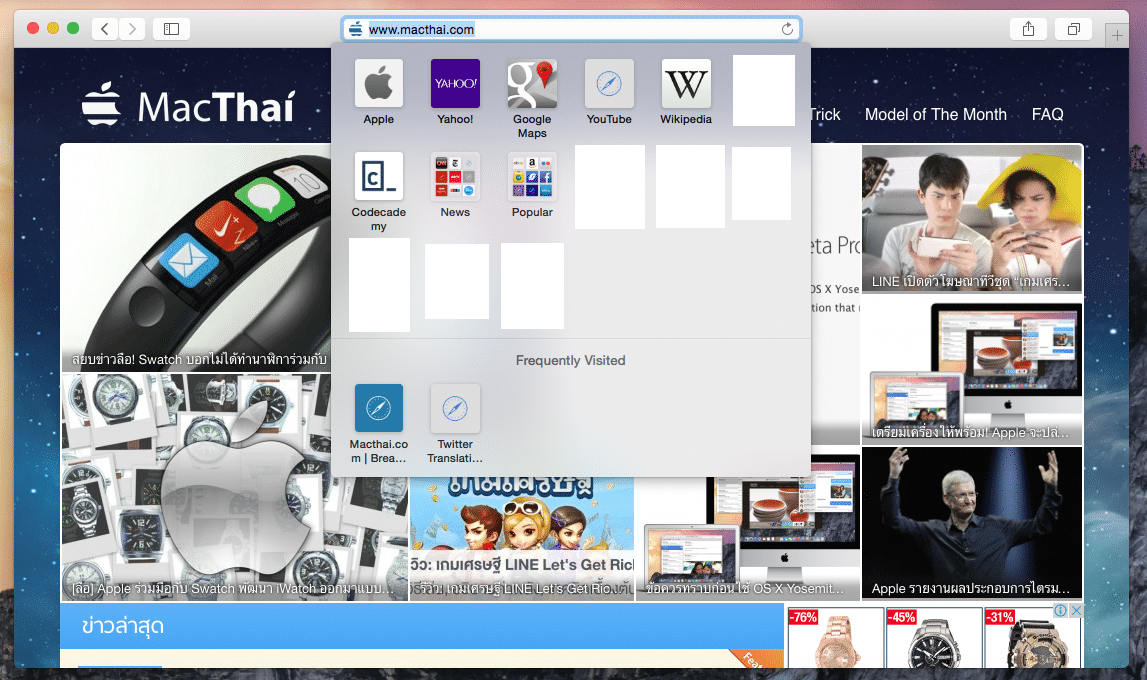The height and width of the screenshot is (680, 1147).
Task: Open the LINE Let's Get Rich review thumbnail
Action: (522, 539)
